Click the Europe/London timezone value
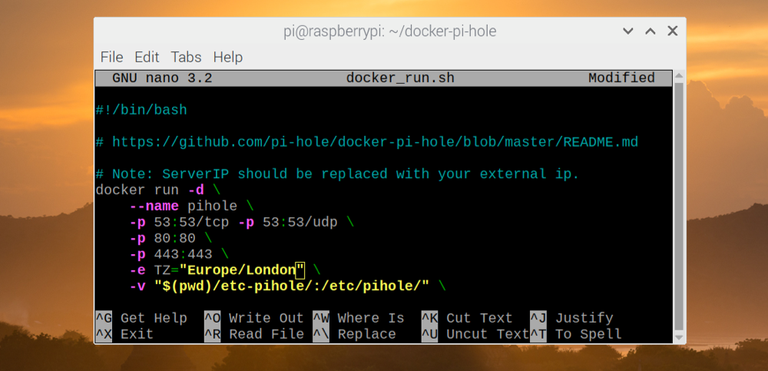 click(x=242, y=270)
